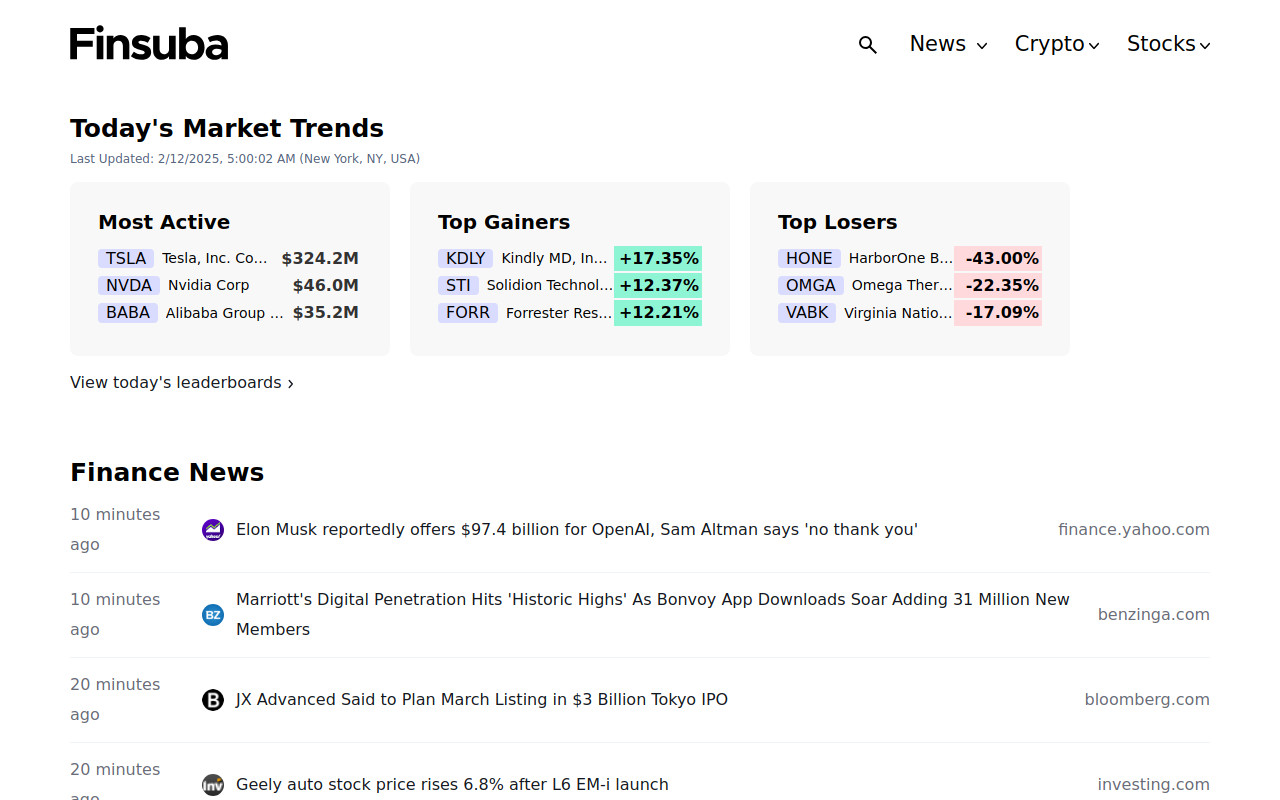The width and height of the screenshot is (1280, 800).
Task: Click the Tesla, Inc. company name
Action: [x=215, y=258]
